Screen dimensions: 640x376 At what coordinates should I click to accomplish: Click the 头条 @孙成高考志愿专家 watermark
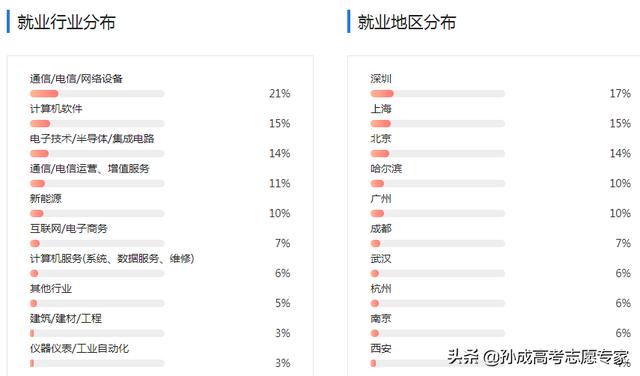539,357
